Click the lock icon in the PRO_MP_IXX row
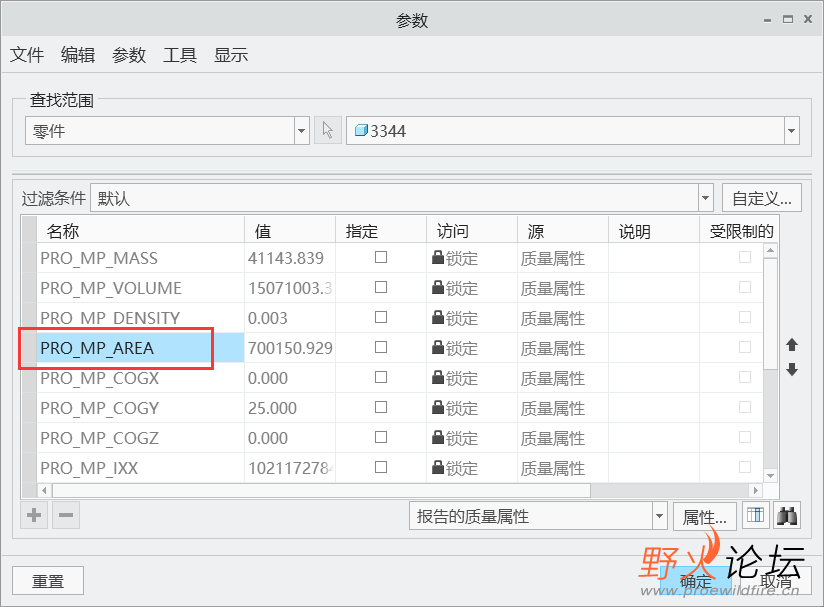The width and height of the screenshot is (824, 607). click(x=438, y=467)
